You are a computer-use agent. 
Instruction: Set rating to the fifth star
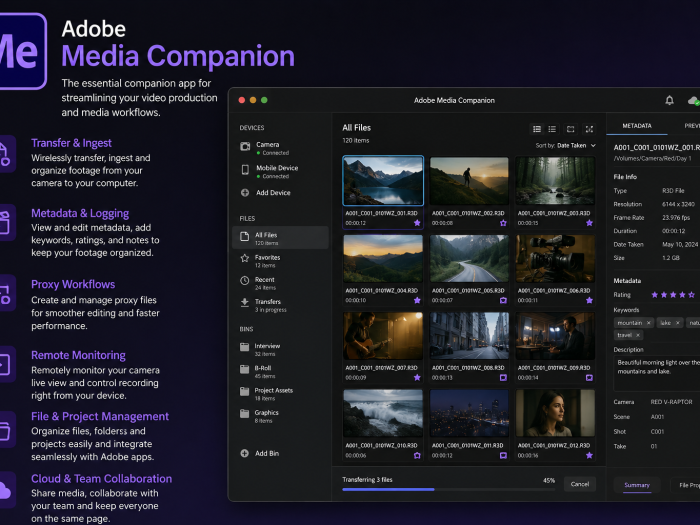point(692,295)
